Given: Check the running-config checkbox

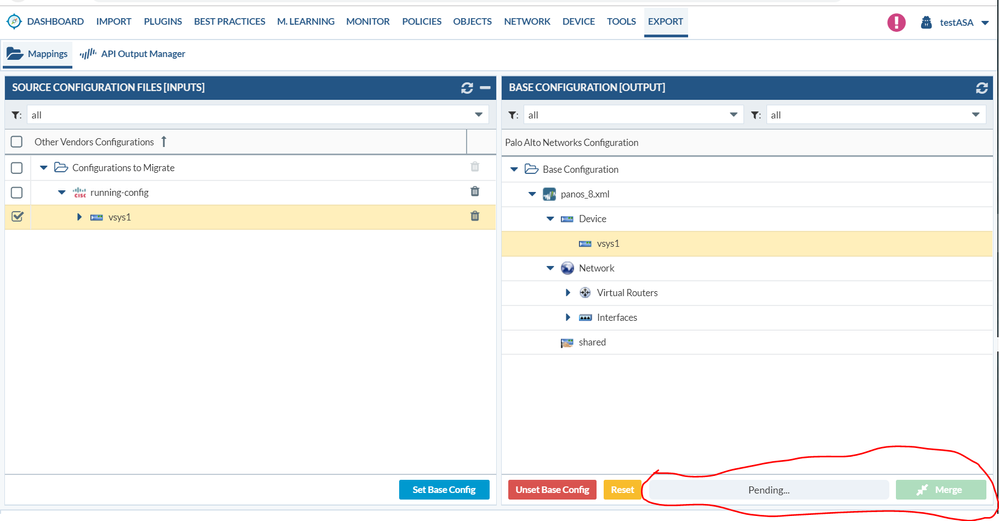Looking at the screenshot, I should tap(17, 192).
